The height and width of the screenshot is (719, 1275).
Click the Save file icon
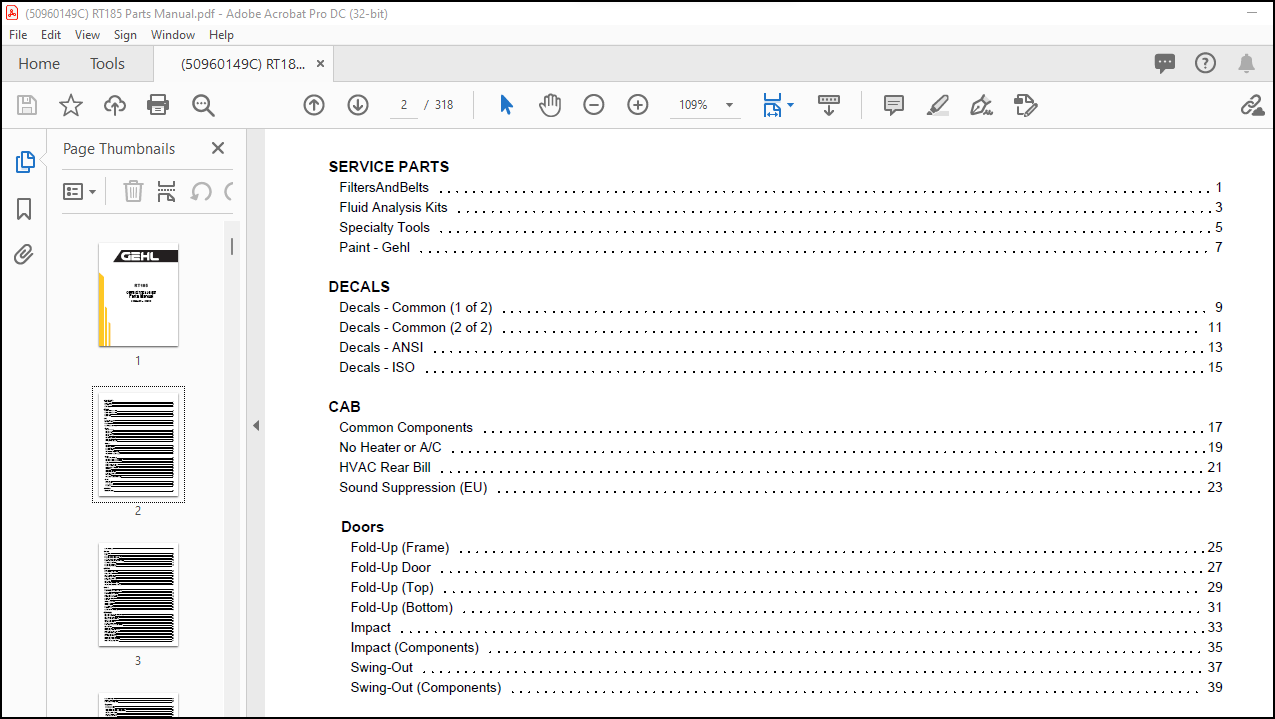pyautogui.click(x=27, y=105)
